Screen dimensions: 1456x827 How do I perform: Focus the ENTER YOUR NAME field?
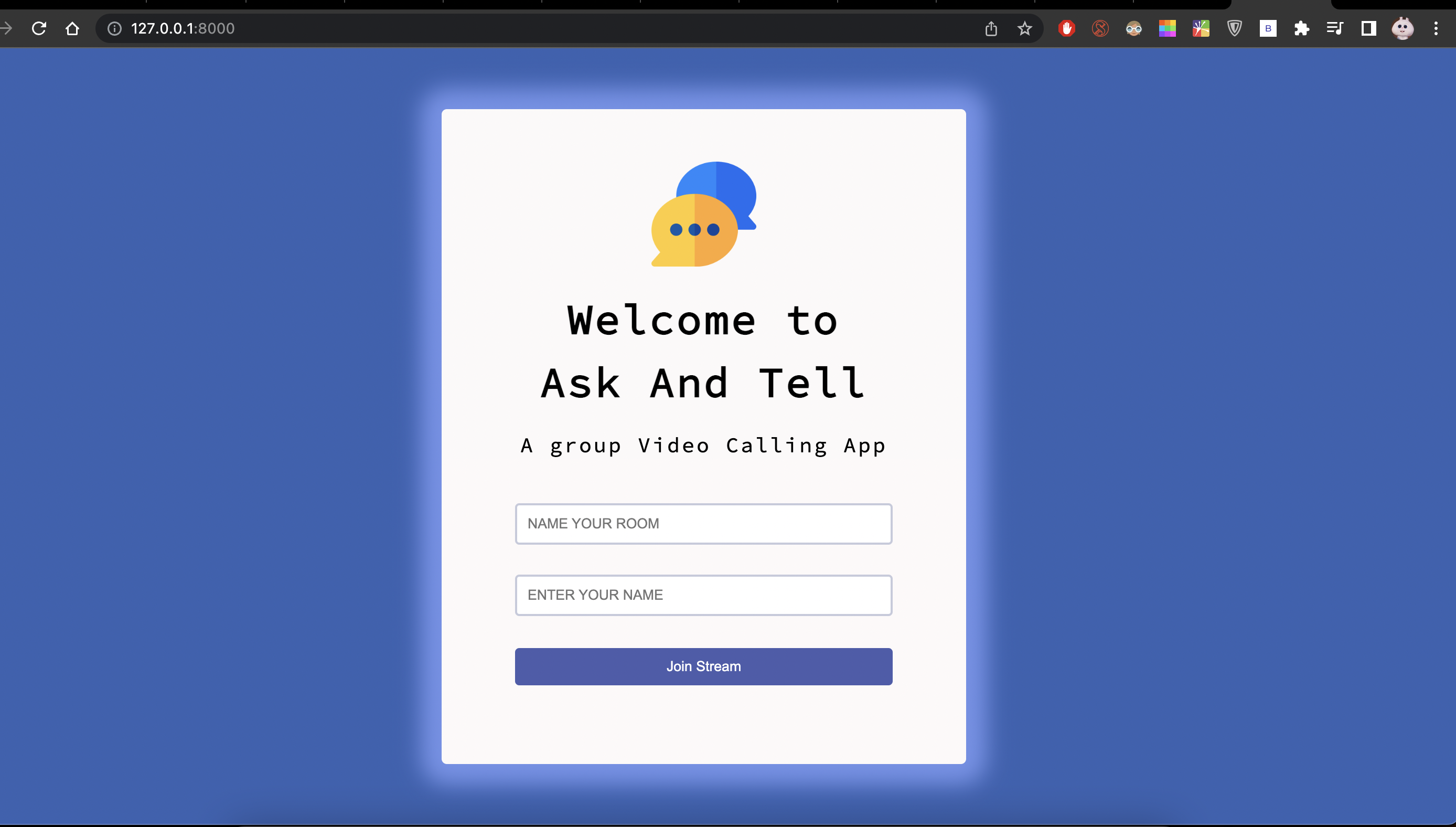pos(703,595)
